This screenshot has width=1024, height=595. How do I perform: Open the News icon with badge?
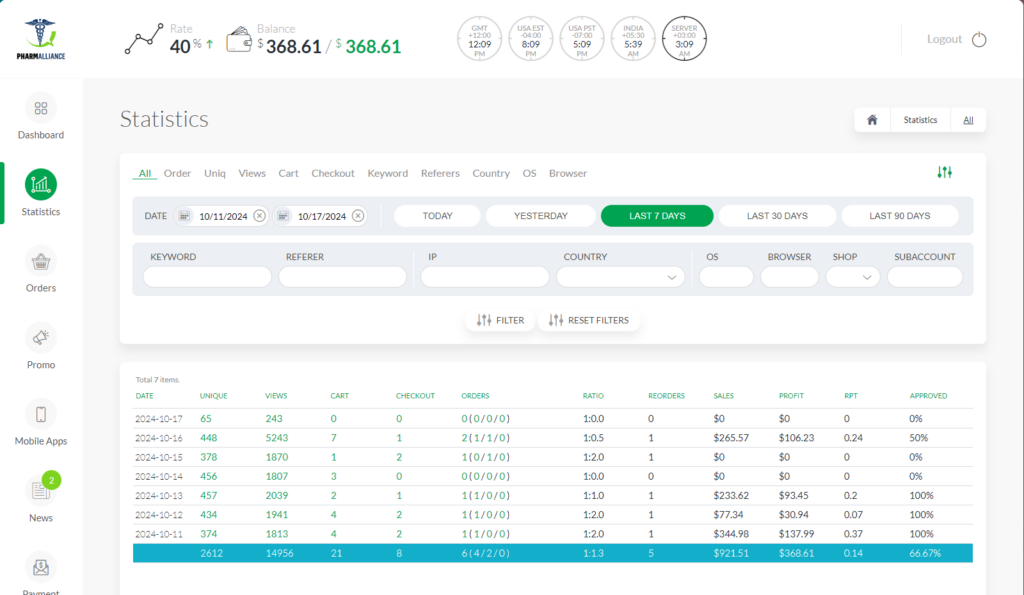click(40, 490)
